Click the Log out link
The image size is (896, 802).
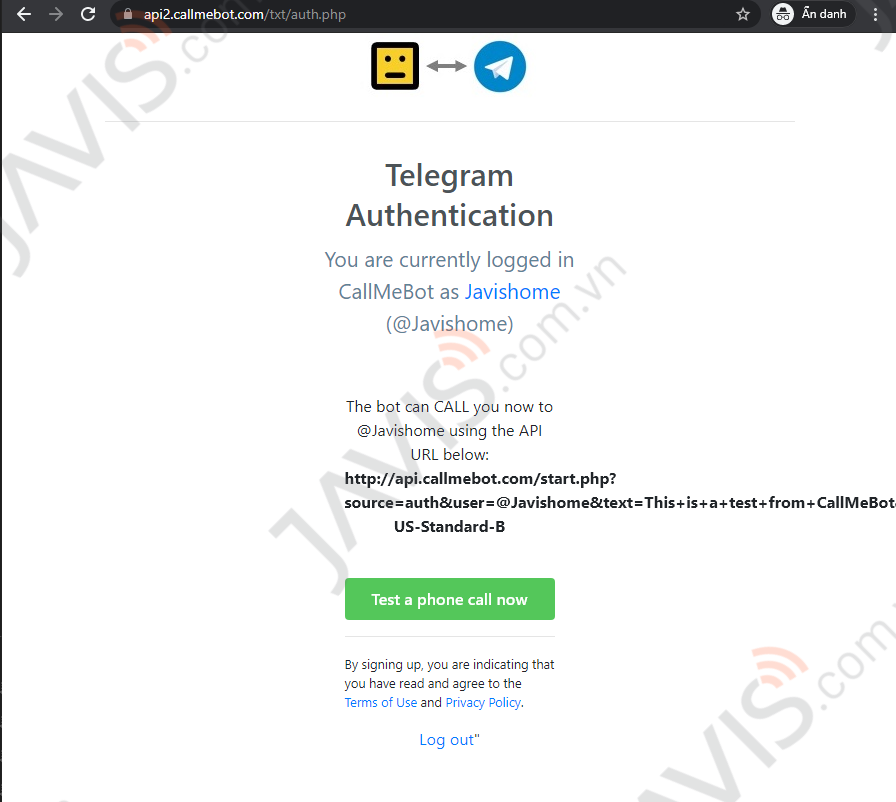coord(447,740)
